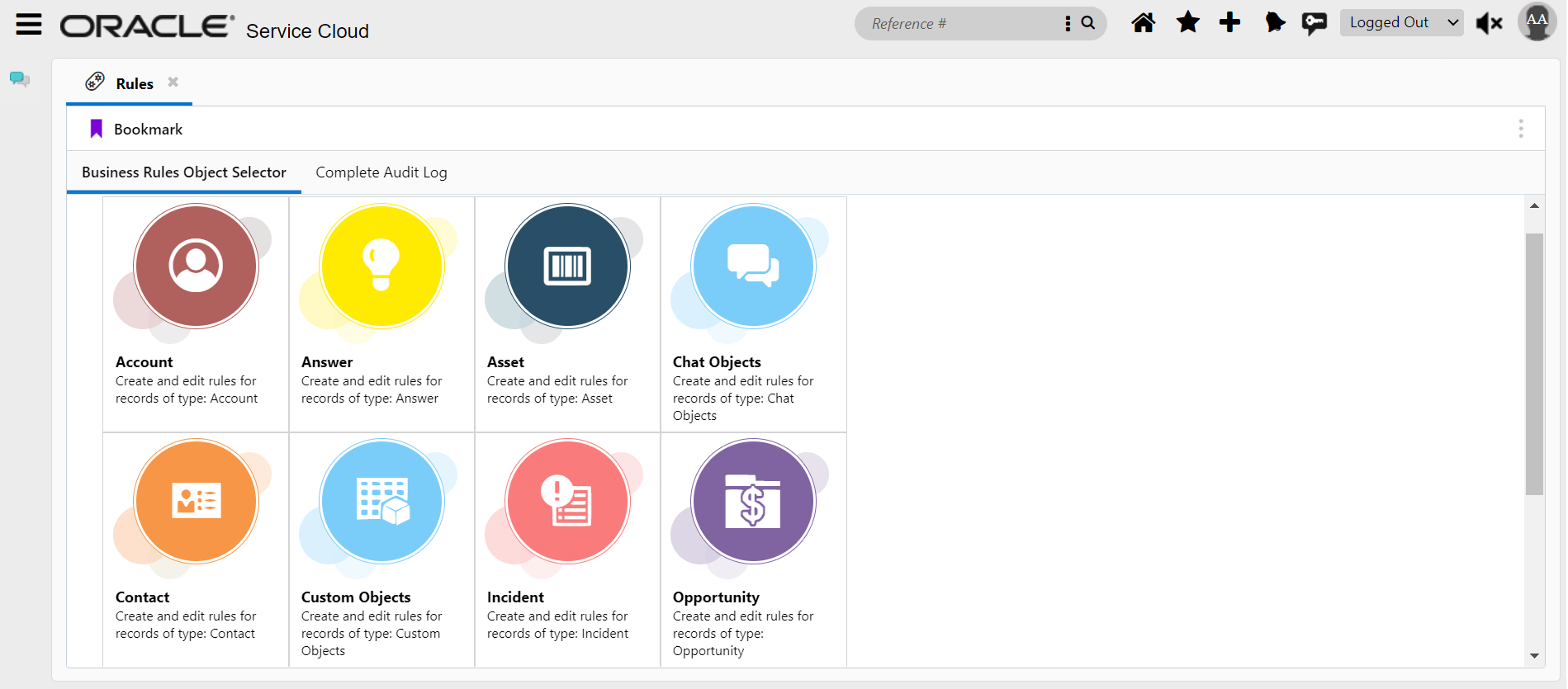The image size is (1568, 689).
Task: Toggle the purple Bookmark flag
Action: (x=97, y=129)
